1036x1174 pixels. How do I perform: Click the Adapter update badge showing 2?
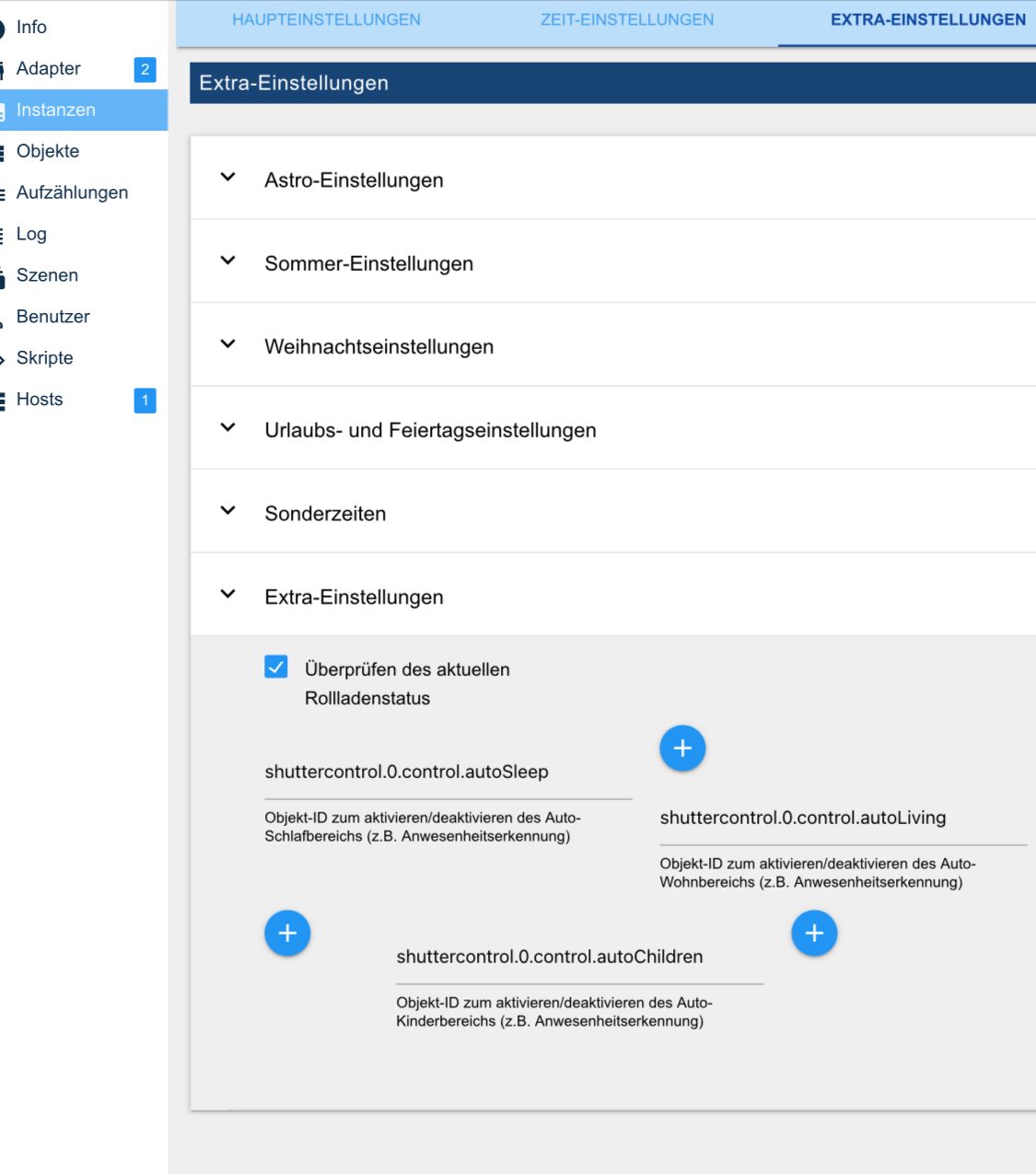coord(145,70)
